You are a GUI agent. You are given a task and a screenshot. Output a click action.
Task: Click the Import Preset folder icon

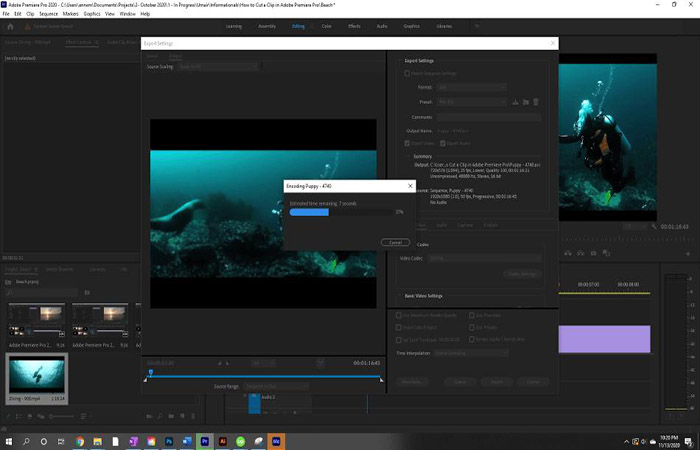tap(525, 102)
